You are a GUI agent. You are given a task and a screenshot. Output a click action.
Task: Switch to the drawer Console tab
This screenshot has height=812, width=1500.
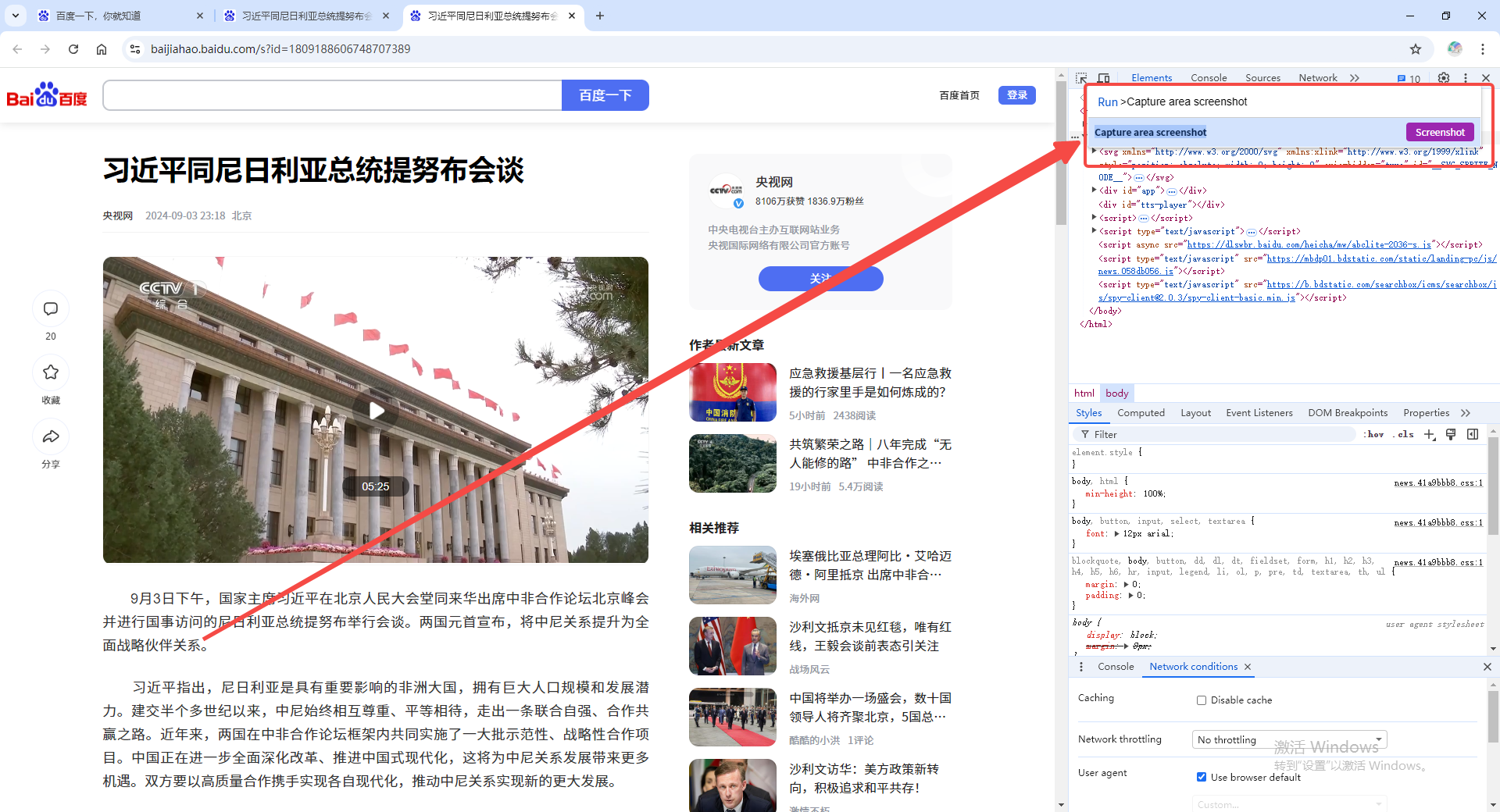click(x=1116, y=667)
